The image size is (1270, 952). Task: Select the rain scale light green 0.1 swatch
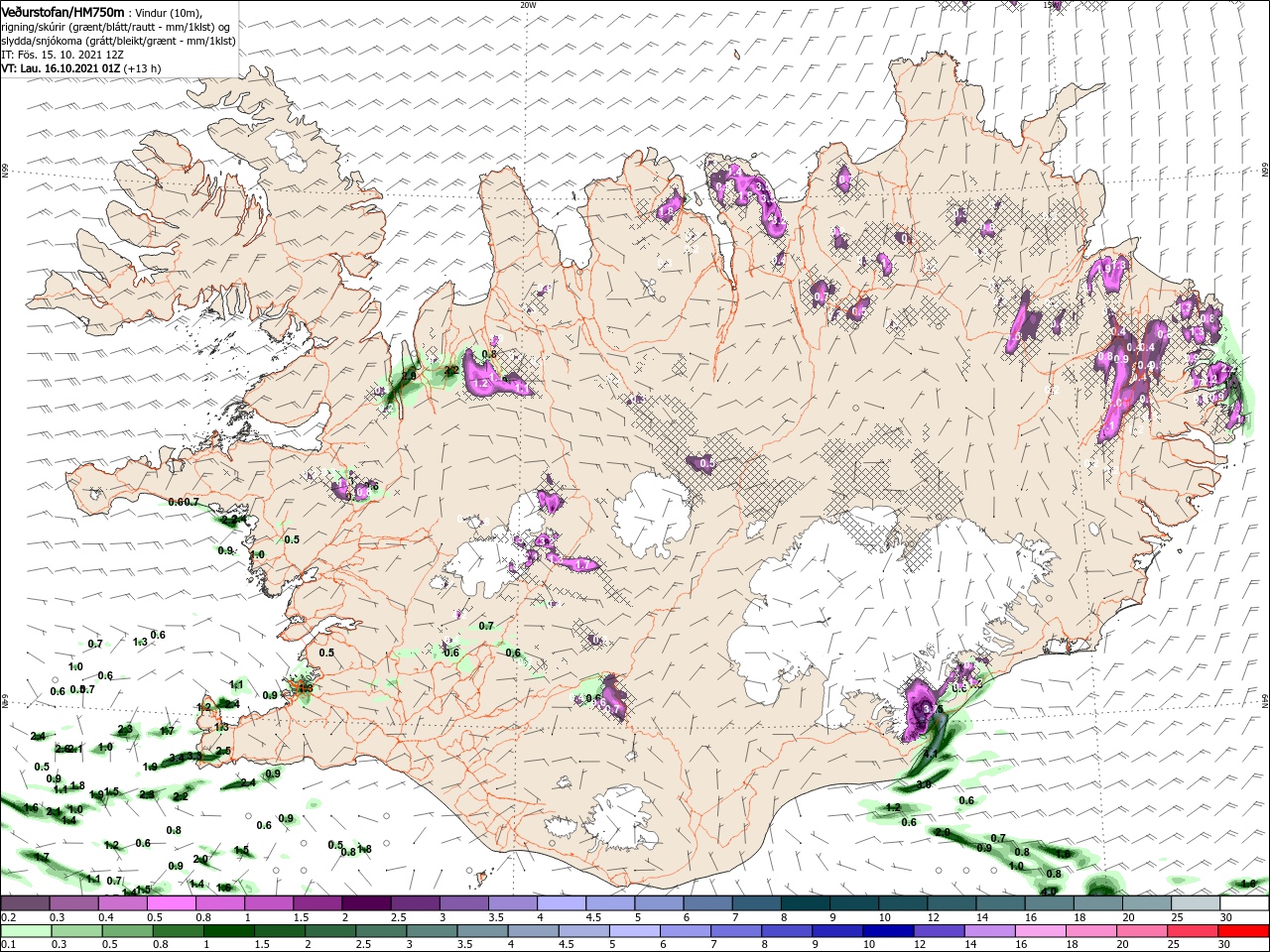25,931
